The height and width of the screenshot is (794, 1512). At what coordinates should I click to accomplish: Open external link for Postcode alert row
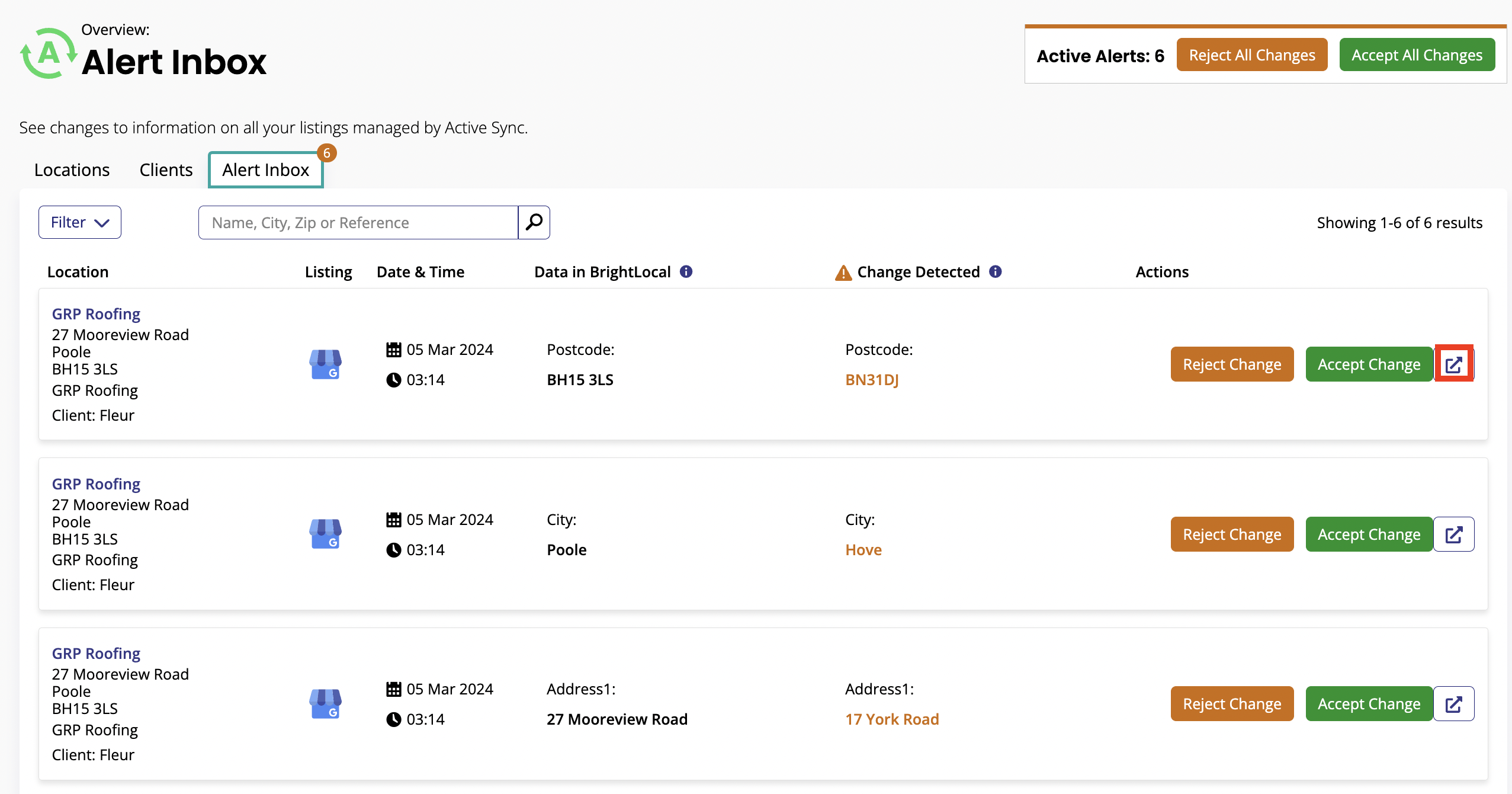click(x=1453, y=364)
